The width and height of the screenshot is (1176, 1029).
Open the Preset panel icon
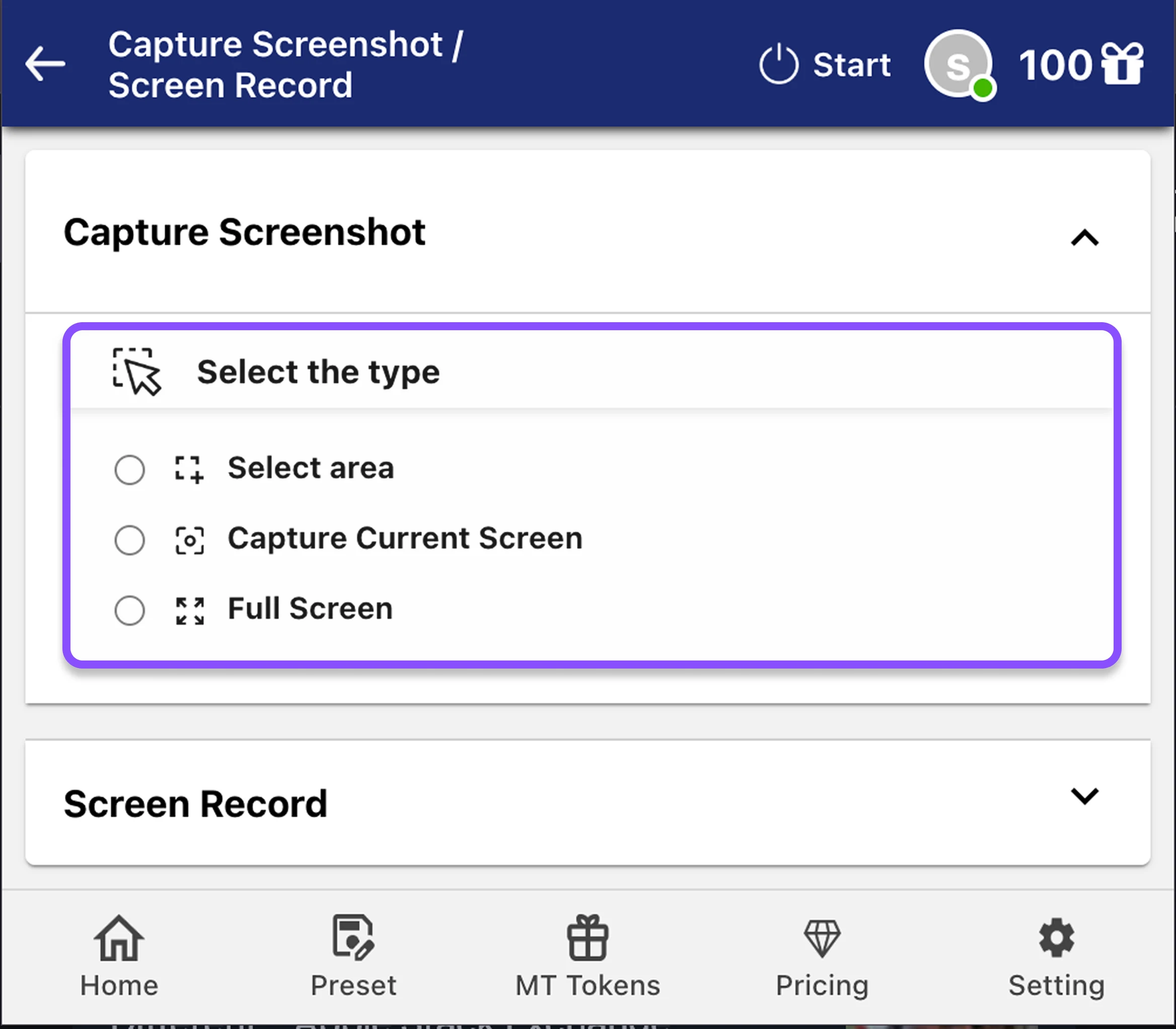pyautogui.click(x=352, y=938)
